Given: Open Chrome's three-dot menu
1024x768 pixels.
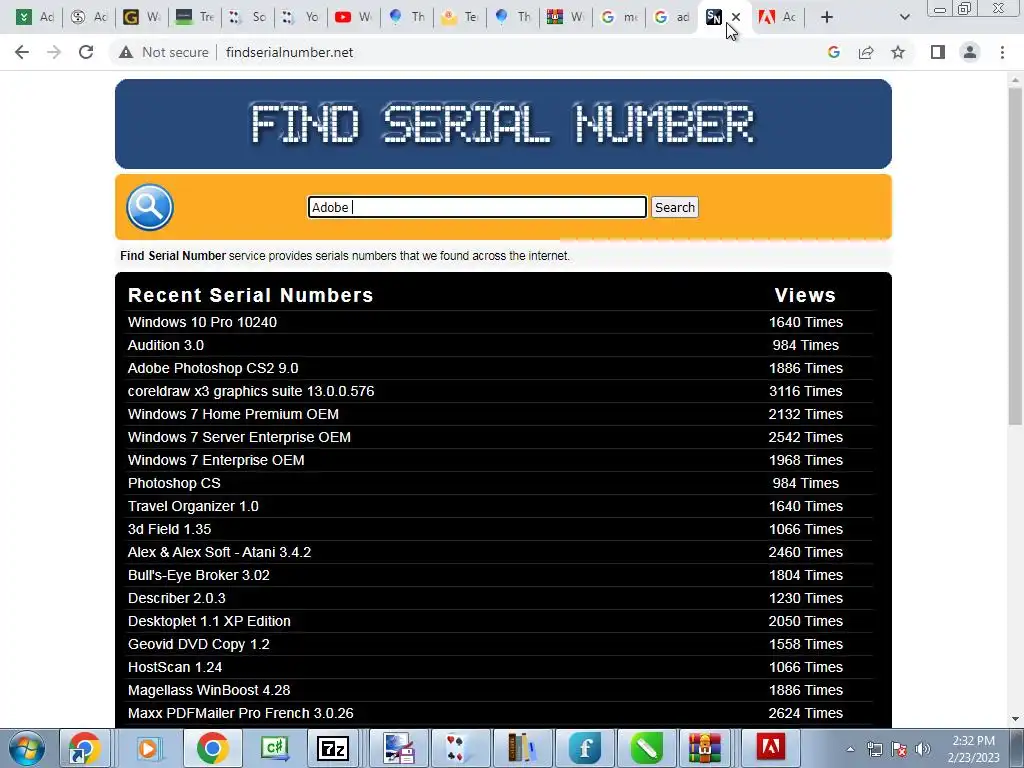Looking at the screenshot, I should (x=1002, y=52).
